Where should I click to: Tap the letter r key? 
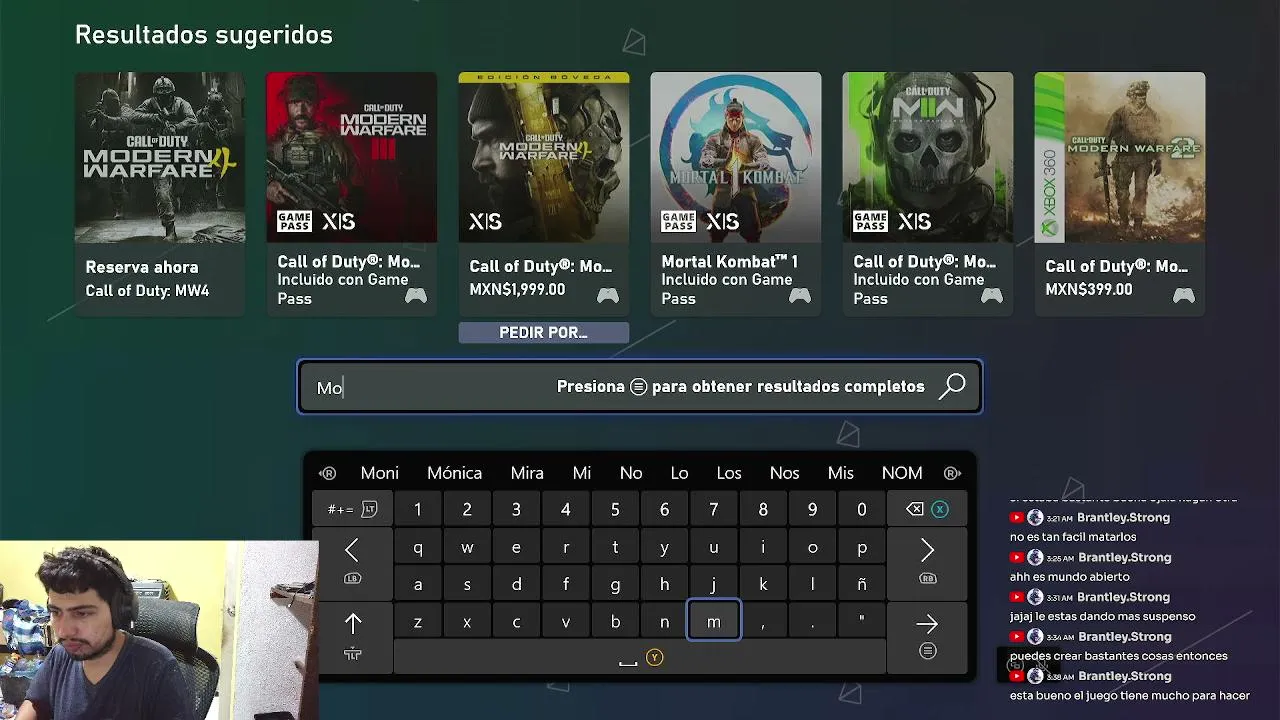pyautogui.click(x=566, y=548)
